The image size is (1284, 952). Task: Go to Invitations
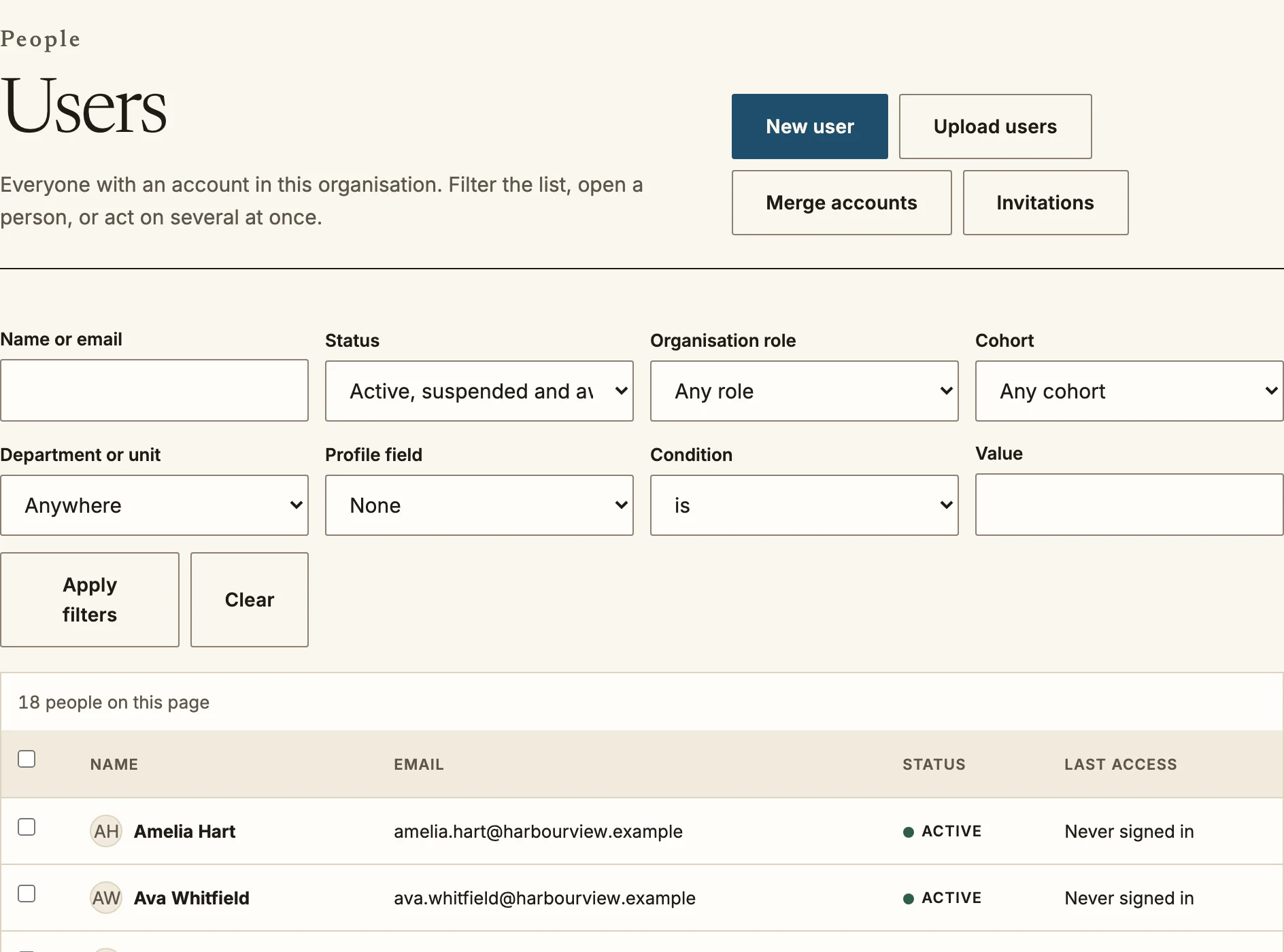[x=1045, y=203]
